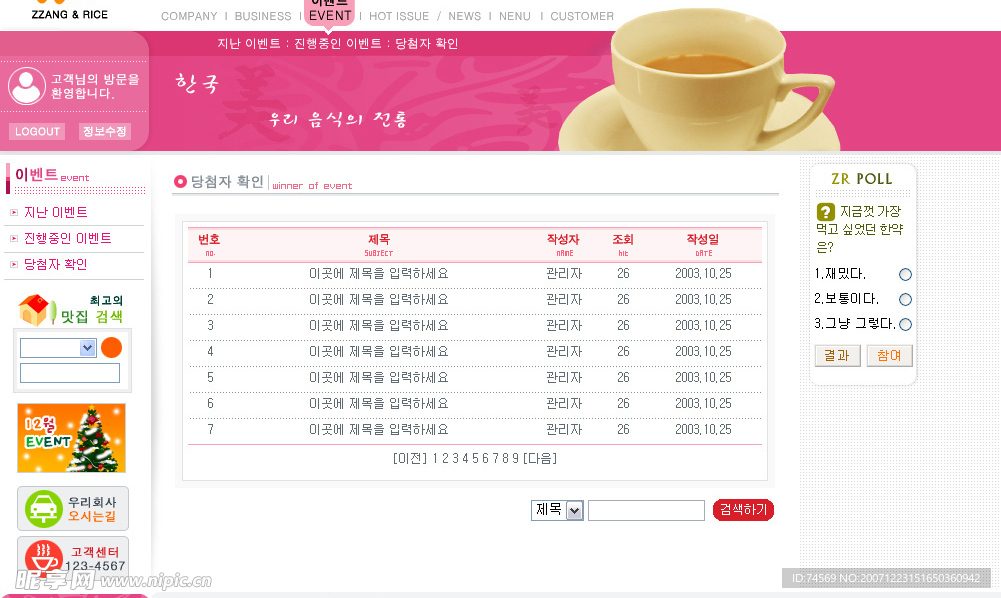Click the question mark icon in ZR POLL
The width and height of the screenshot is (1001, 598).
(825, 212)
